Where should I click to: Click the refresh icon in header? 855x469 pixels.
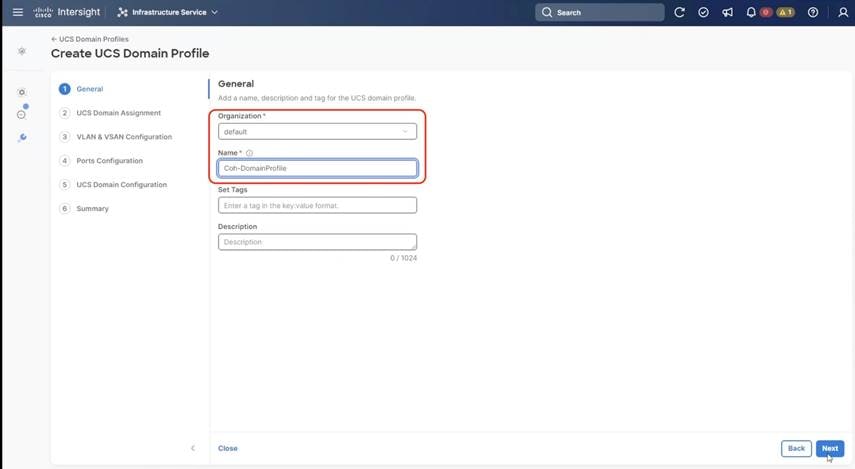tap(679, 12)
